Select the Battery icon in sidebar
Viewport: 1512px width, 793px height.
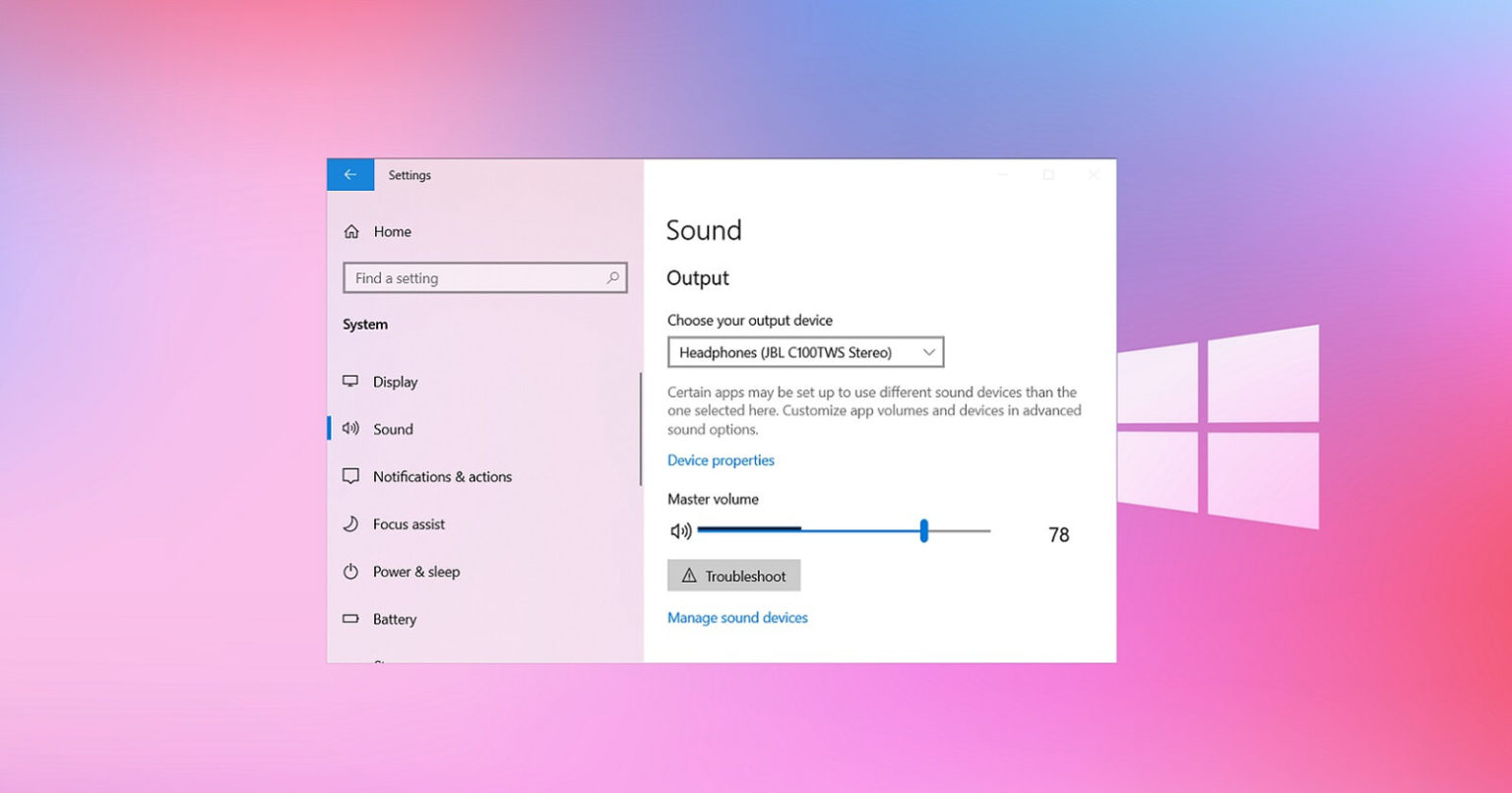(351, 619)
